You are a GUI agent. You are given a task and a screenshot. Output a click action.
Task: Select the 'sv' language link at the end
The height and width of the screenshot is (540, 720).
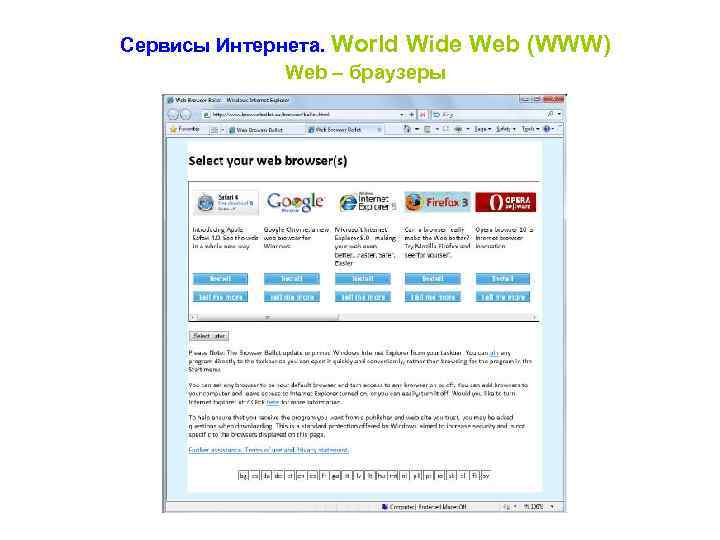tap(485, 476)
